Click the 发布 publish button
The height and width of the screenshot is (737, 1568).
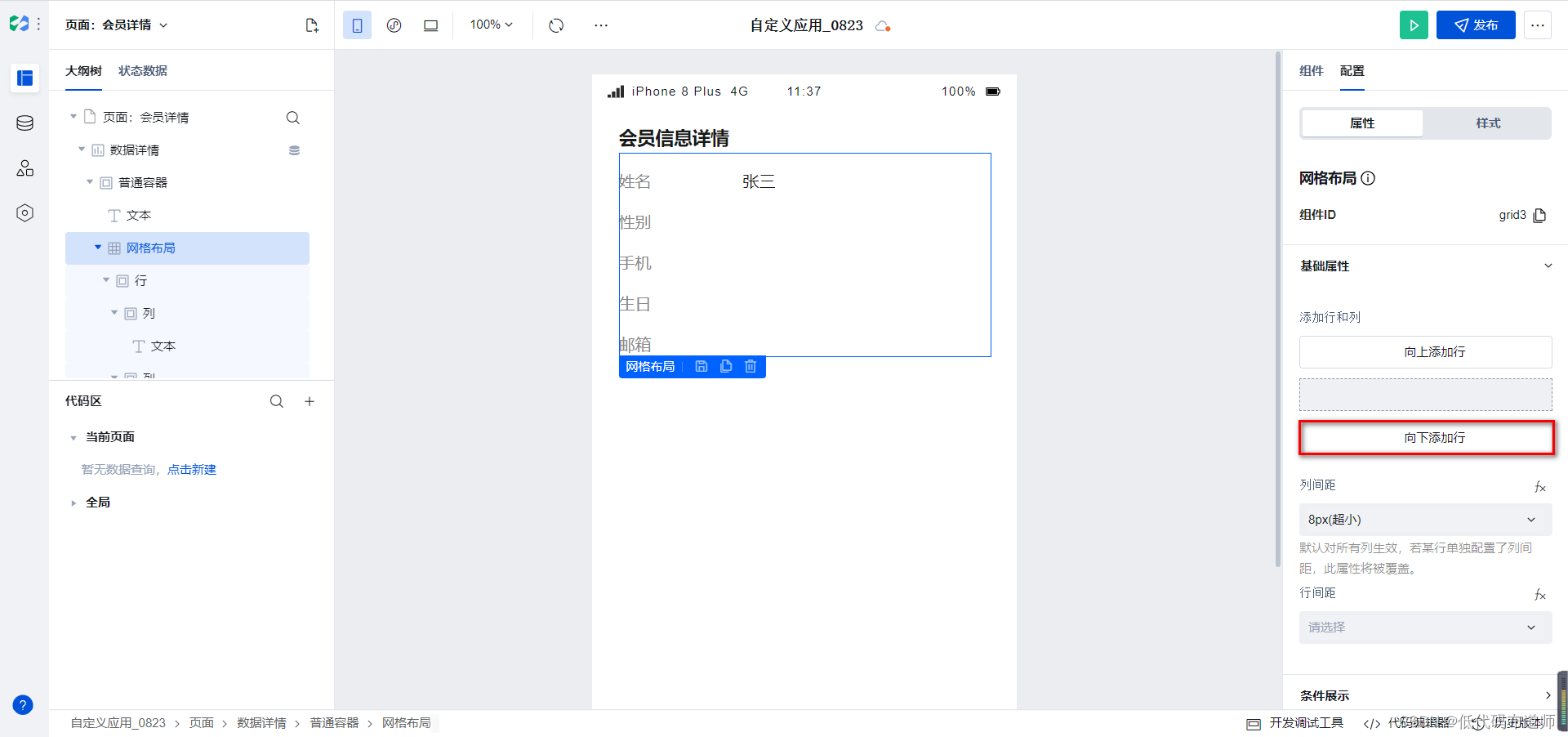pyautogui.click(x=1476, y=25)
